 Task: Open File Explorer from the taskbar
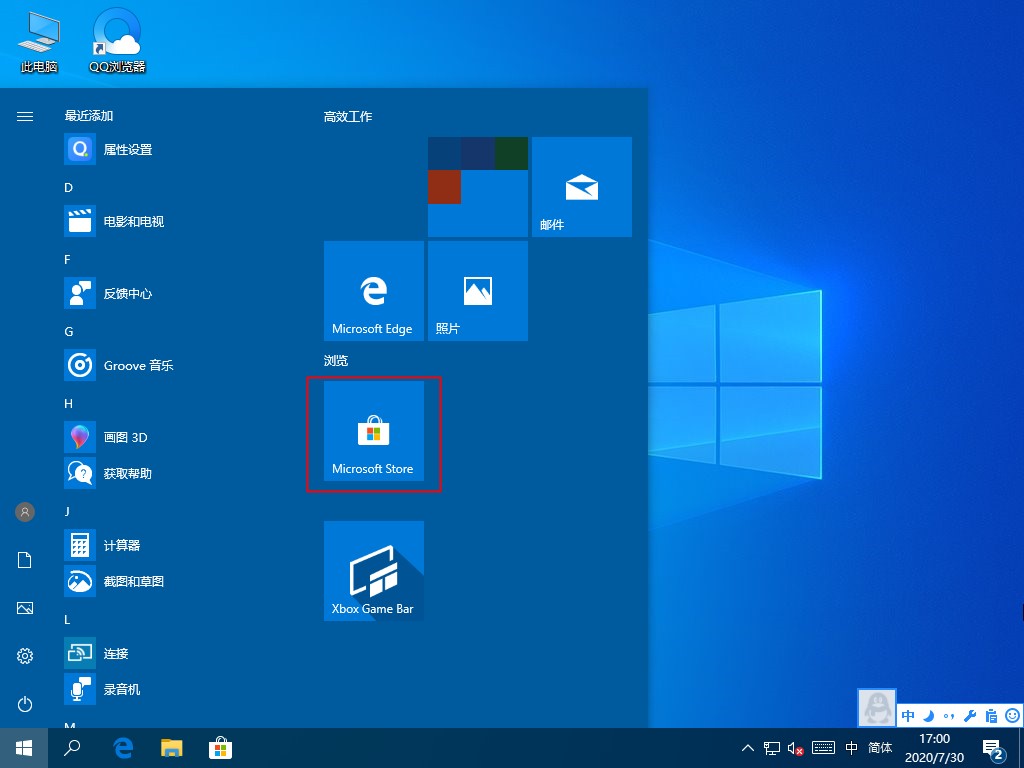pyautogui.click(x=171, y=747)
